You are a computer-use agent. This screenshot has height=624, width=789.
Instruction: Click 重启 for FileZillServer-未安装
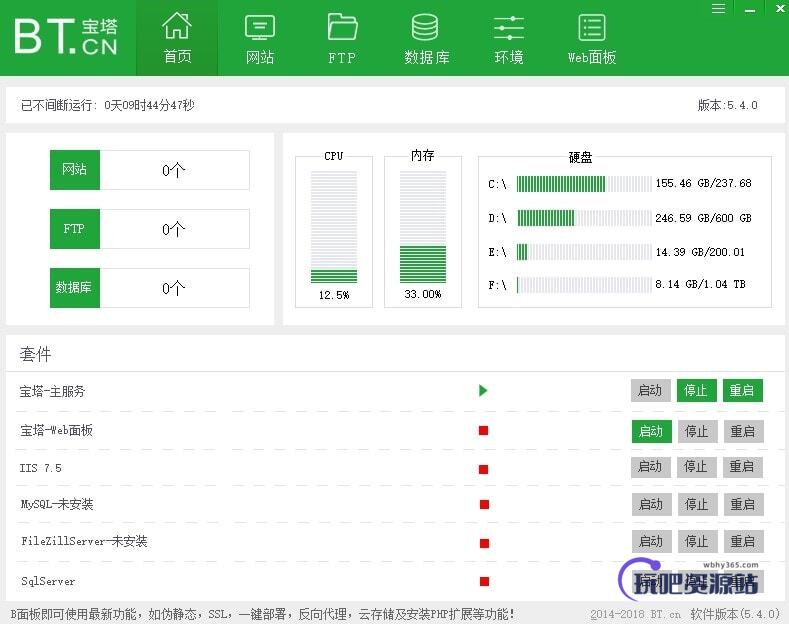pyautogui.click(x=743, y=541)
